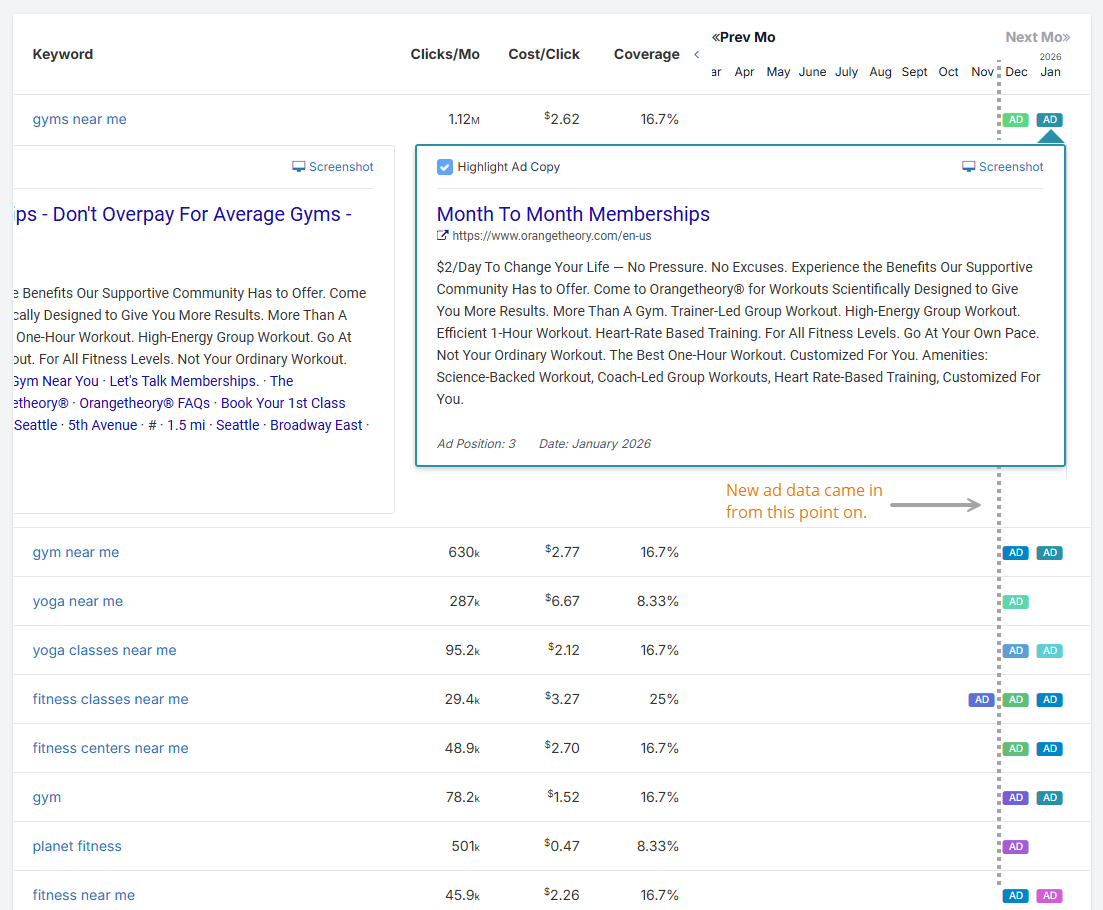Open Screenshot in the Month To Month Memberships panel

point(1002,167)
